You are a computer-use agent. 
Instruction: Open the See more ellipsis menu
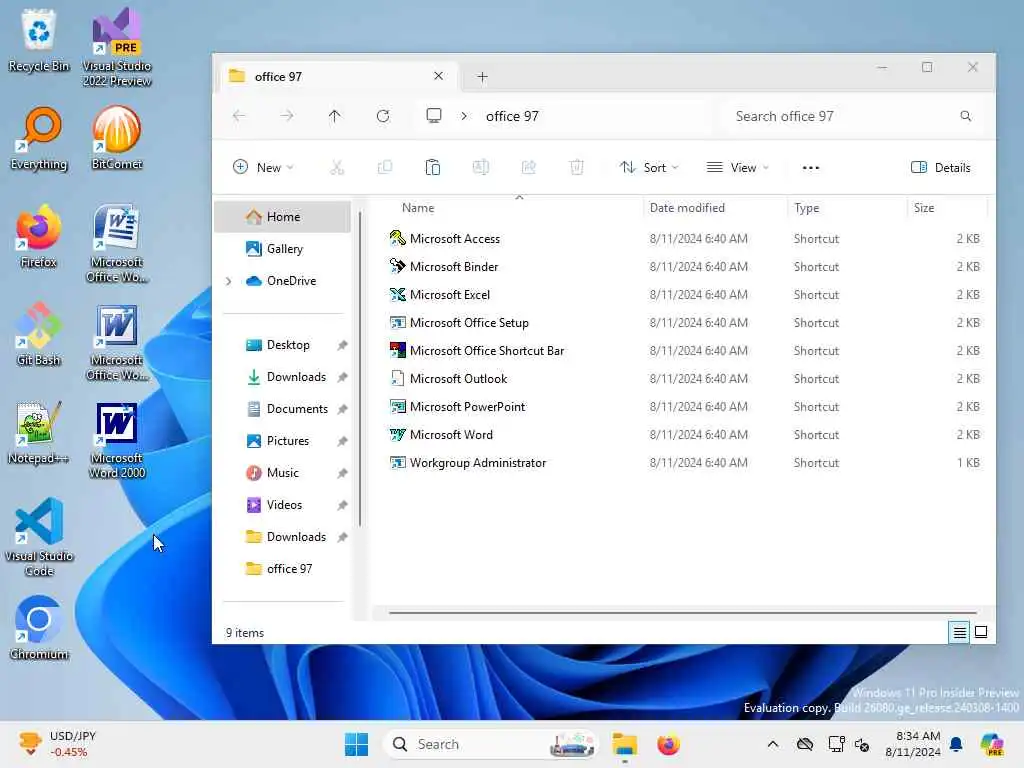click(x=810, y=168)
